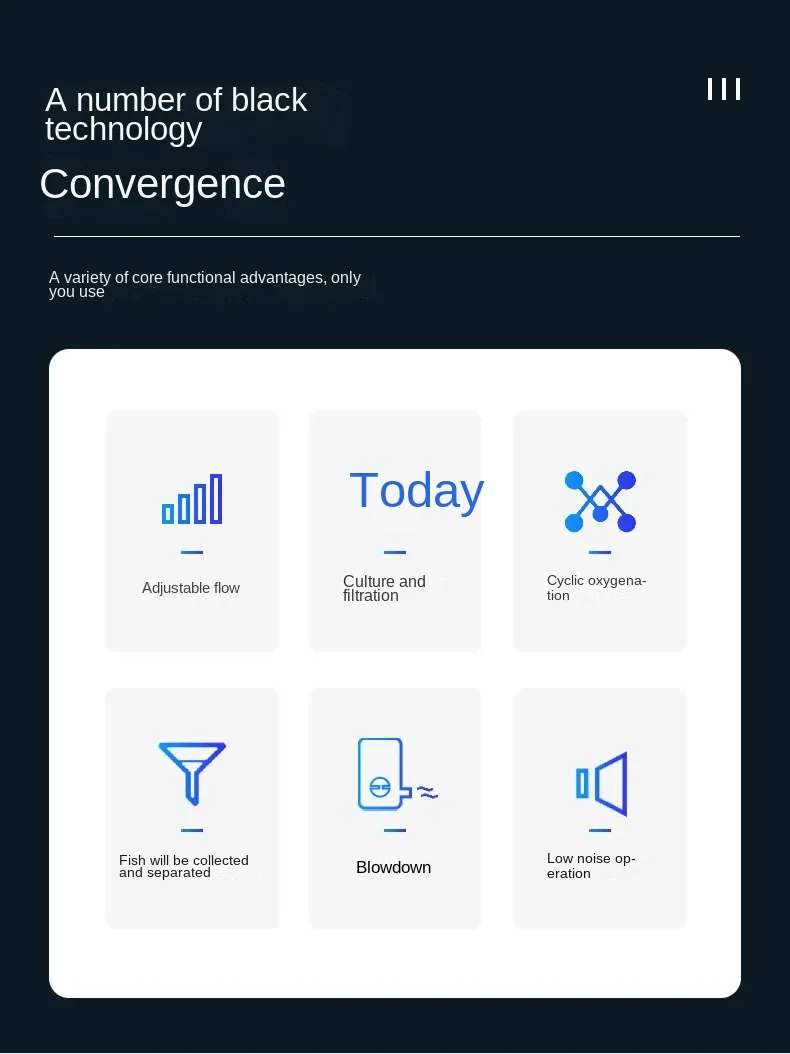Click the horizontal divider line below Convergence

tap(396, 236)
